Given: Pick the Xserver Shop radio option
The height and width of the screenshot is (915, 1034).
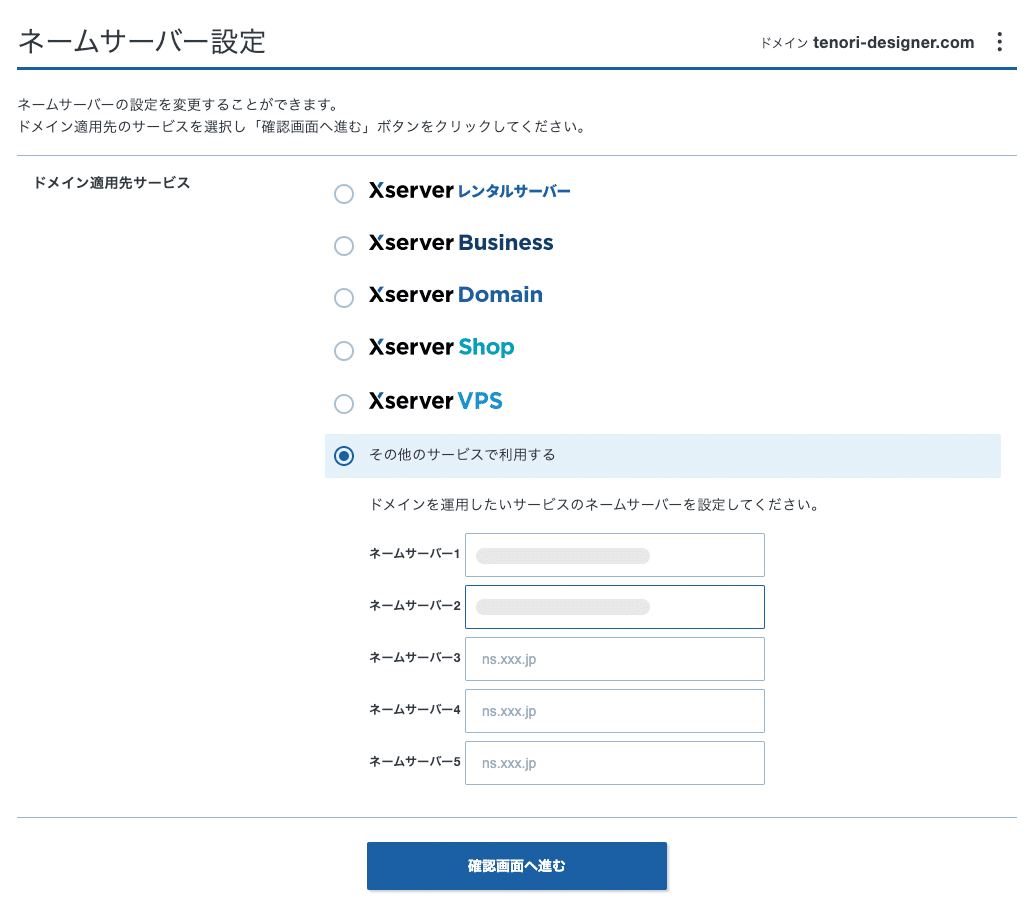Looking at the screenshot, I should pos(344,351).
